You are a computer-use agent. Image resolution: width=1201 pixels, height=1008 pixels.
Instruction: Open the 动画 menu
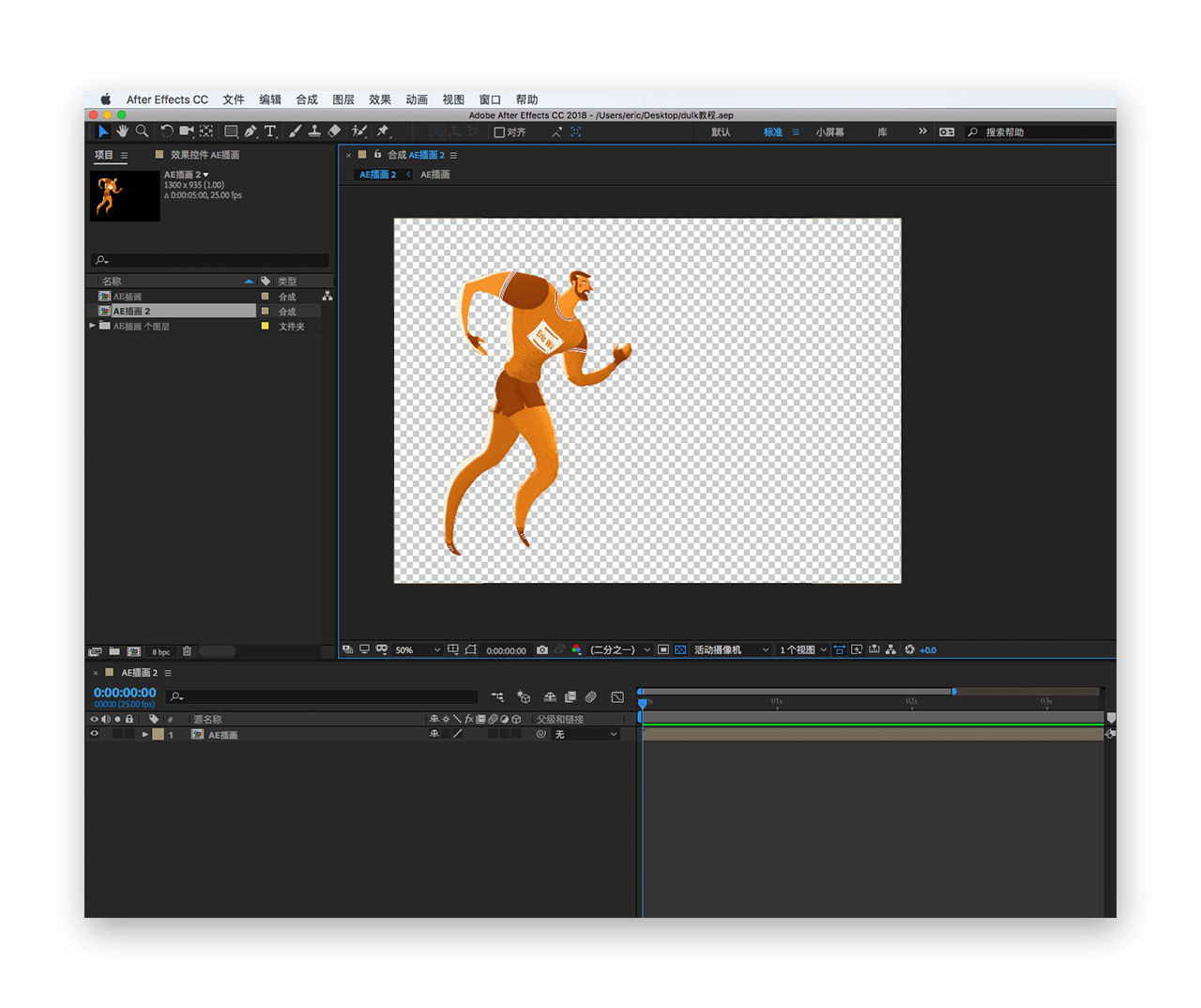(417, 99)
